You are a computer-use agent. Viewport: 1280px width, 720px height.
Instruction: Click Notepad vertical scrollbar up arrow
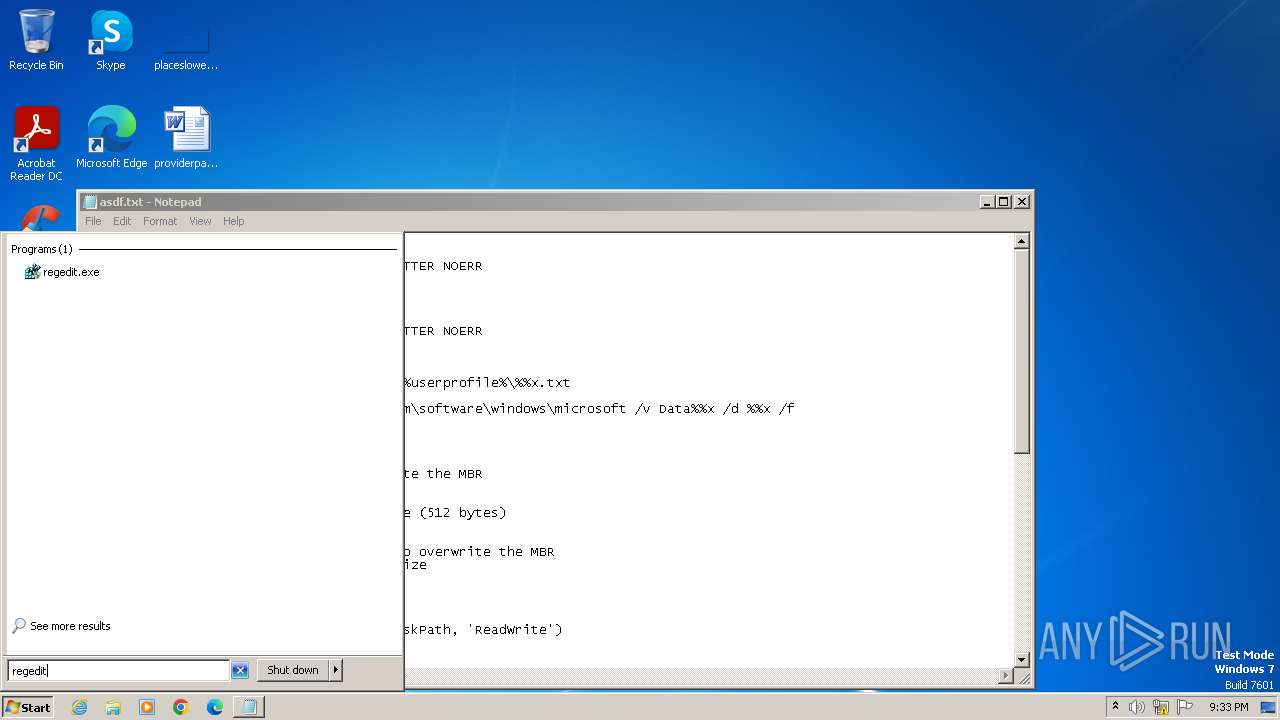point(1021,241)
